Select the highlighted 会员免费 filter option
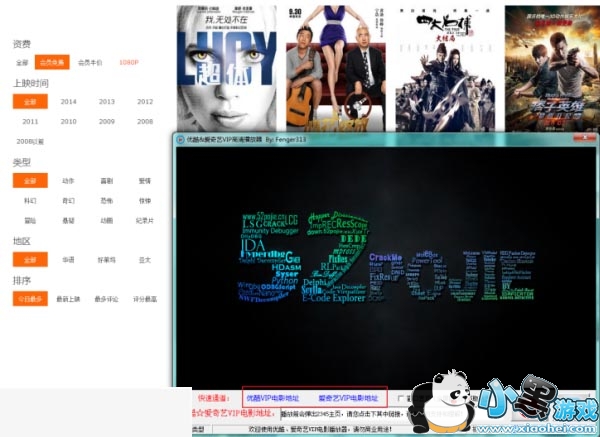 point(52,62)
